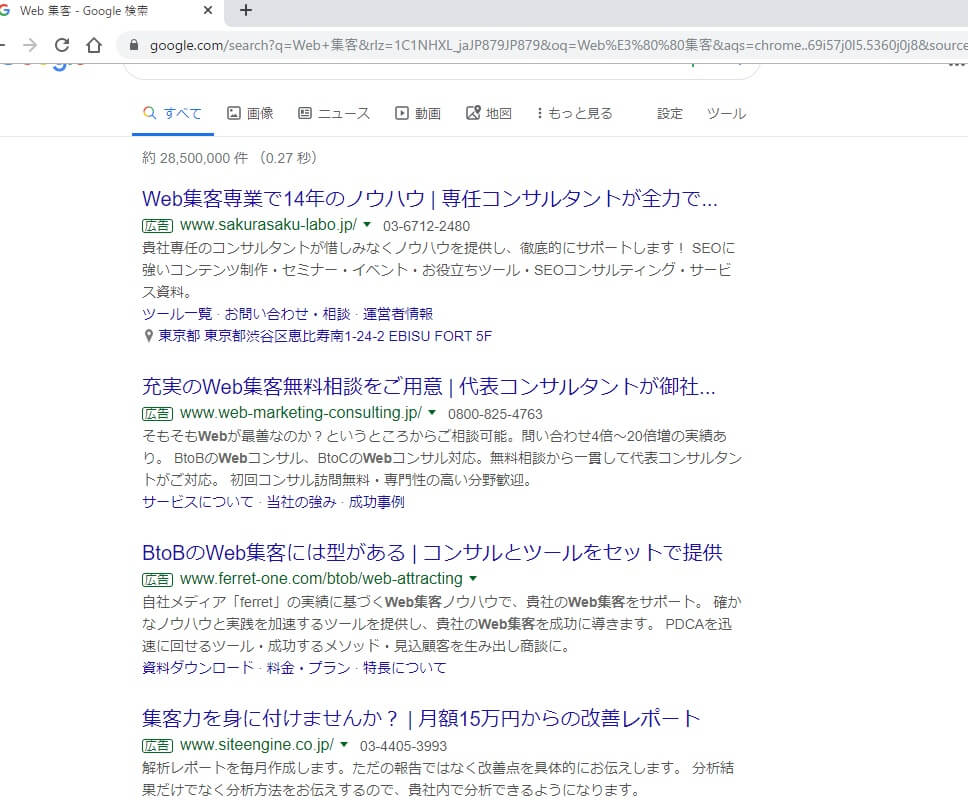968x803 pixels.
Task: Open the BtoBのWeb集客には型がある ad title
Action: click(432, 552)
